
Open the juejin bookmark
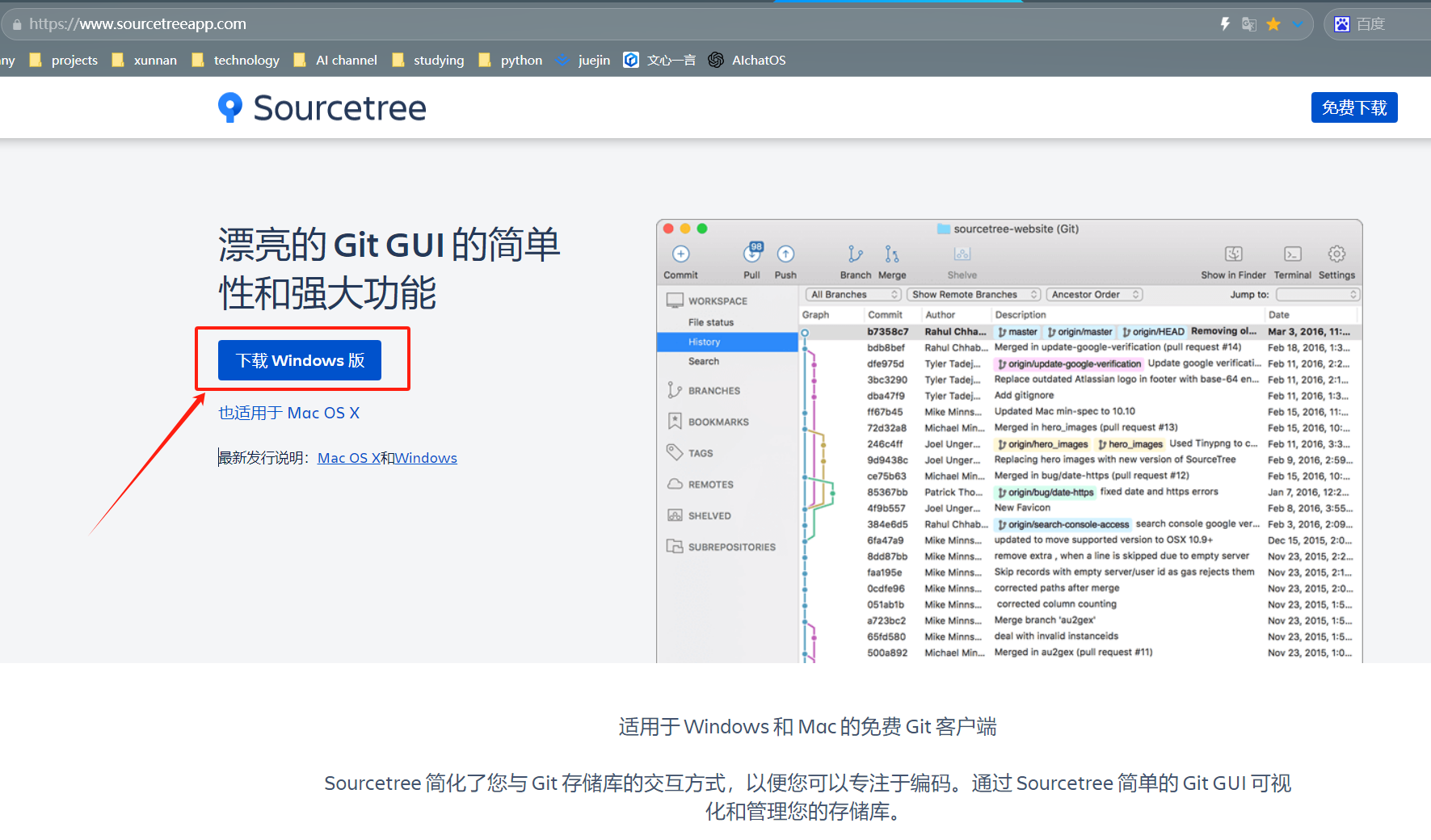click(583, 60)
